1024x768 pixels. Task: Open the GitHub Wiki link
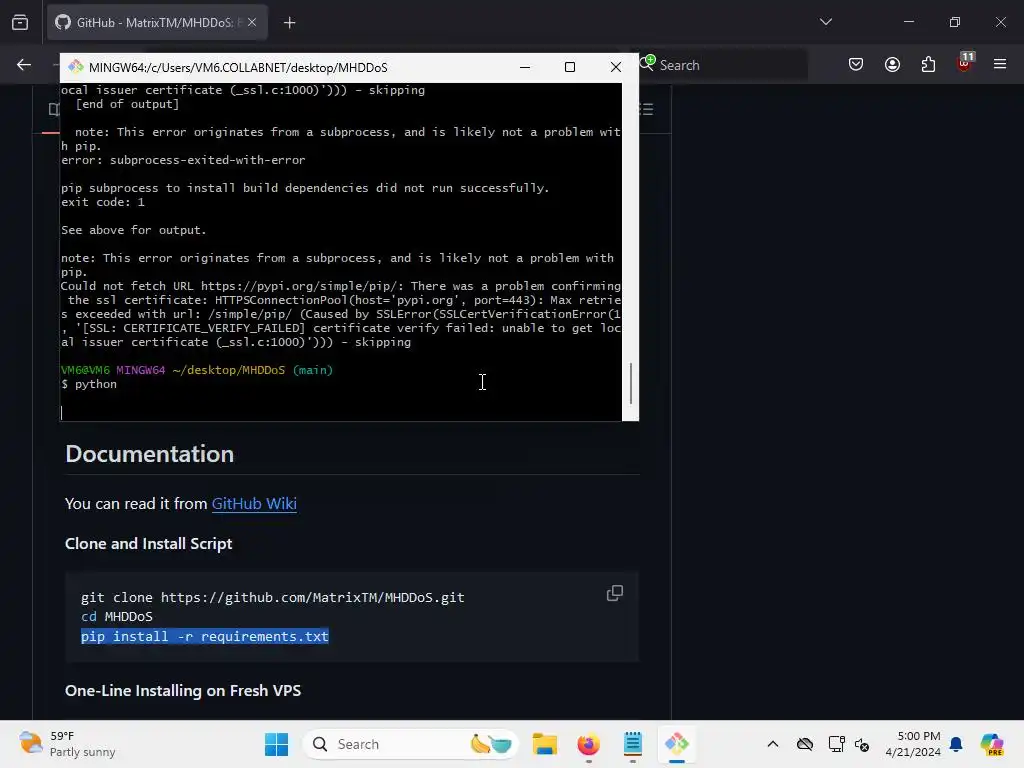[x=254, y=504]
